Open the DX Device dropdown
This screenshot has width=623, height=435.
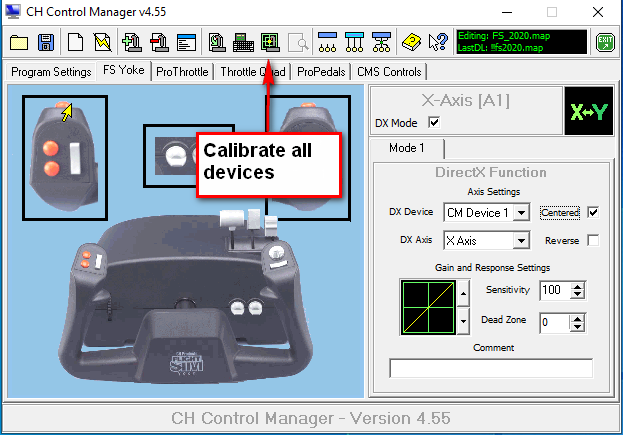click(521, 212)
